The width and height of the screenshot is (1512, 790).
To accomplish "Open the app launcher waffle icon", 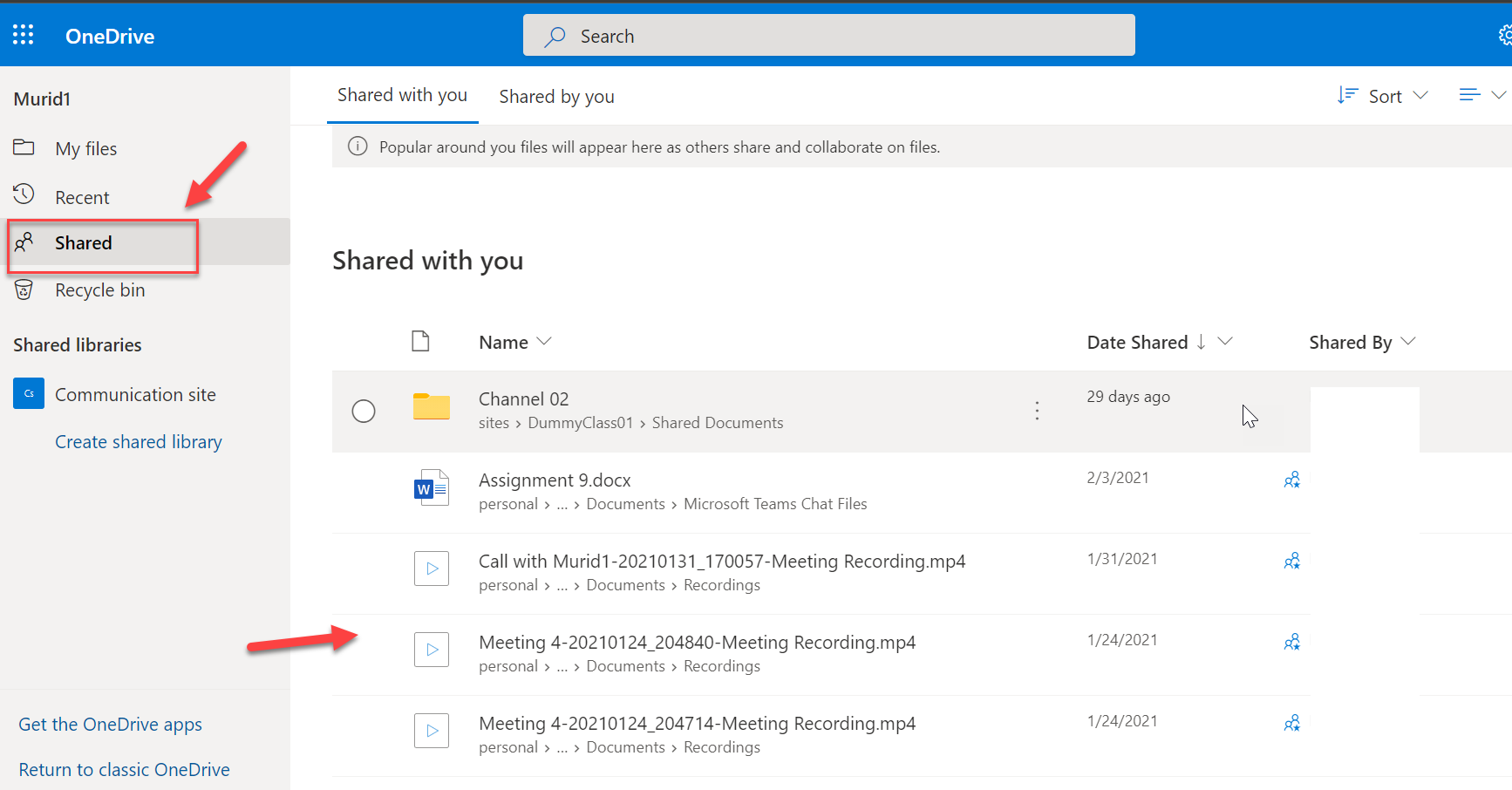I will point(24,35).
